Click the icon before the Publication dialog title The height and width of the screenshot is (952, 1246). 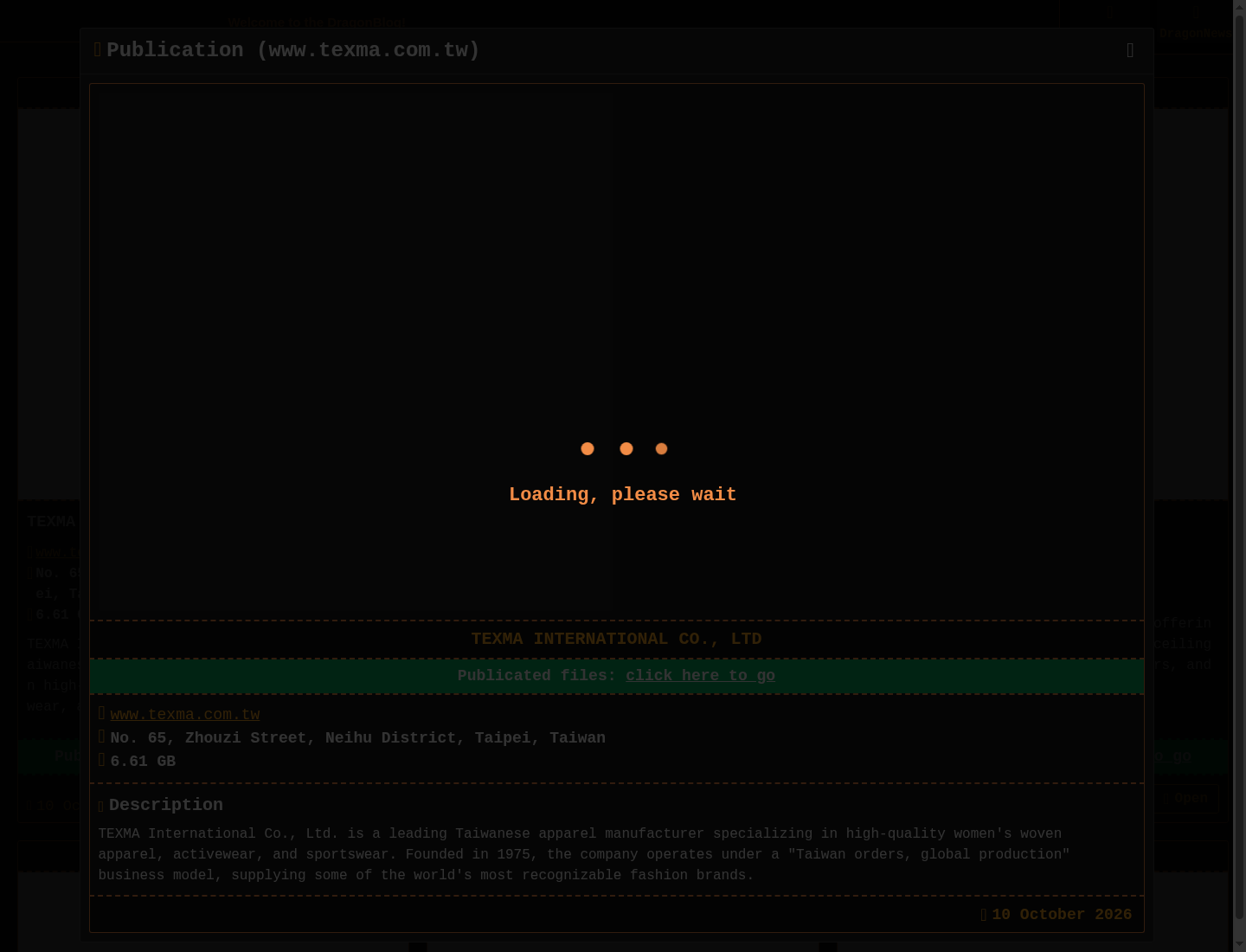pyautogui.click(x=98, y=50)
